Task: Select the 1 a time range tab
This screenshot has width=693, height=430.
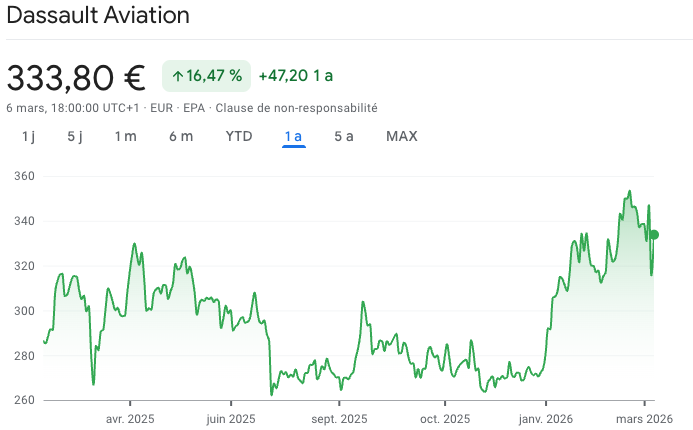Action: (293, 137)
